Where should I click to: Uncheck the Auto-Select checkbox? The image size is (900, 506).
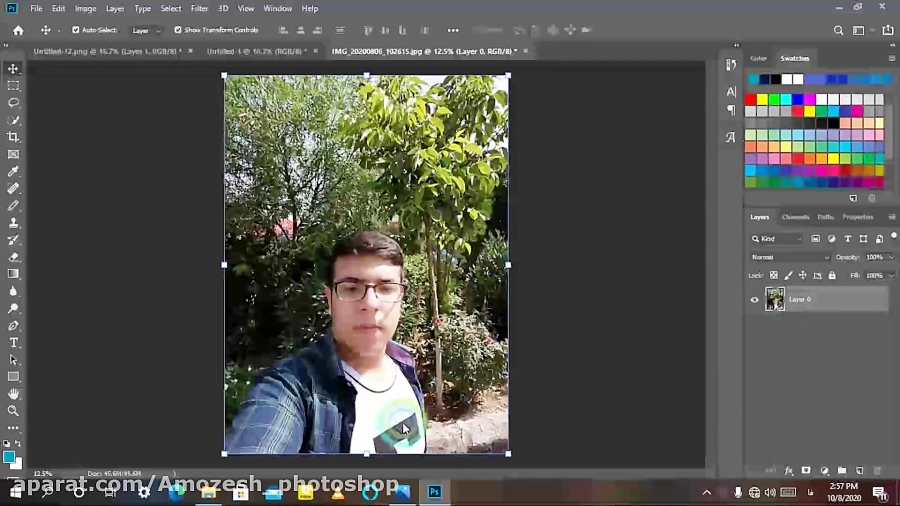tap(76, 30)
